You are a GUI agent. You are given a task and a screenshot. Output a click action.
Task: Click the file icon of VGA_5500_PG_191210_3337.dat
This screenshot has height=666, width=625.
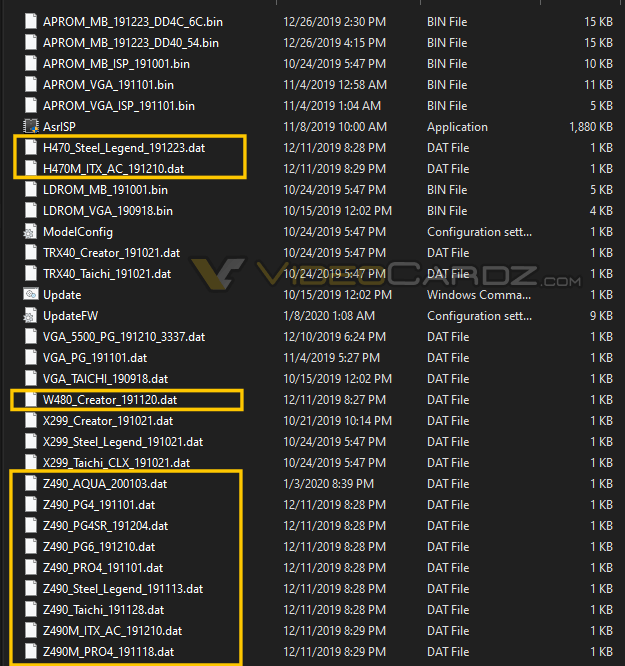(x=31, y=337)
